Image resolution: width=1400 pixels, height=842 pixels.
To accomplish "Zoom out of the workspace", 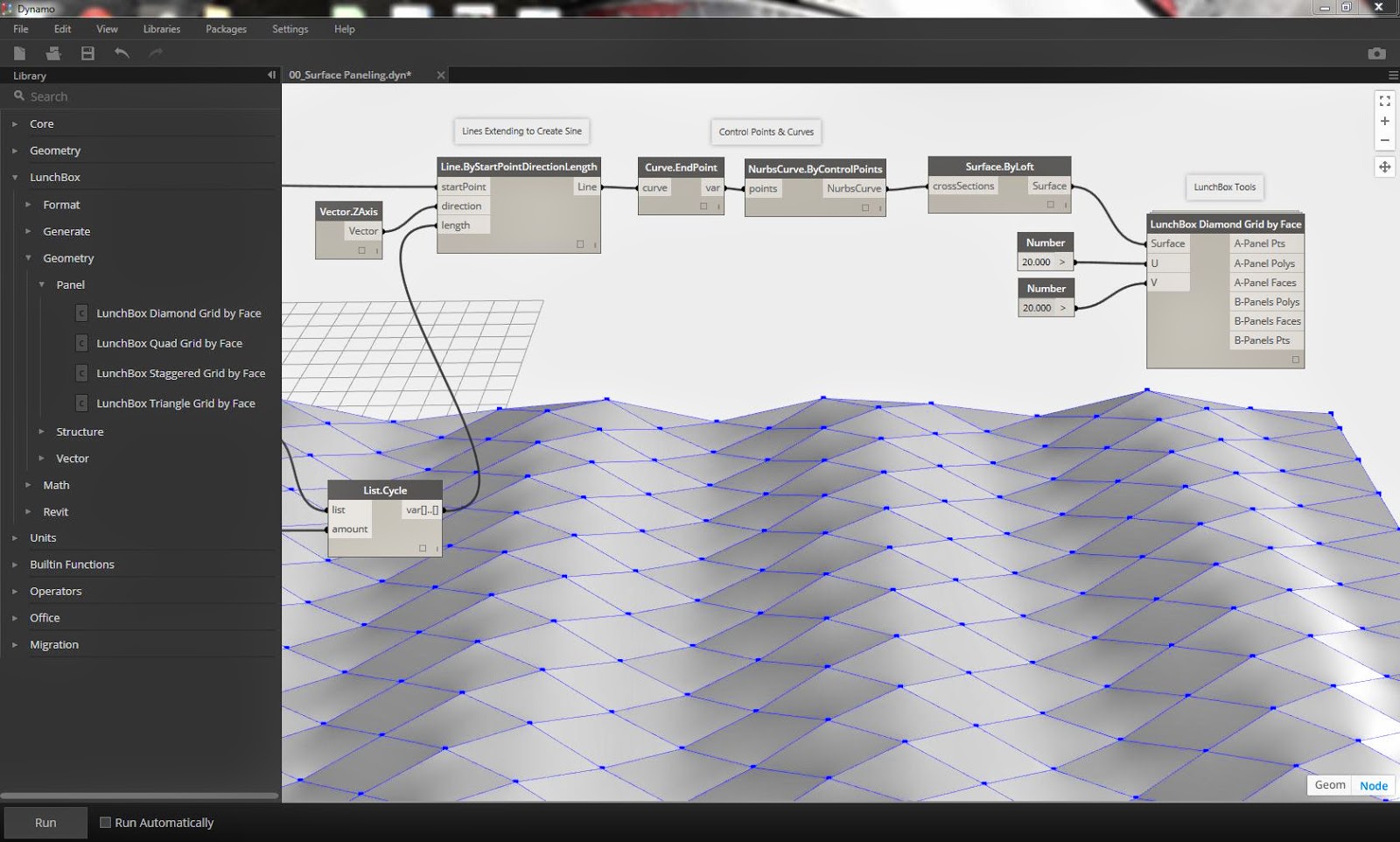I will click(x=1384, y=140).
